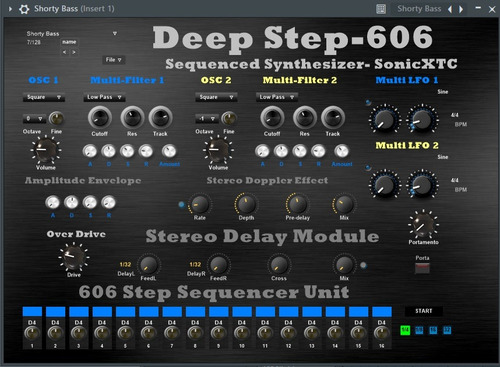Open the OSC 2 Square waveform dropdown
Viewport: 500px width, 367px height.
tap(216, 97)
